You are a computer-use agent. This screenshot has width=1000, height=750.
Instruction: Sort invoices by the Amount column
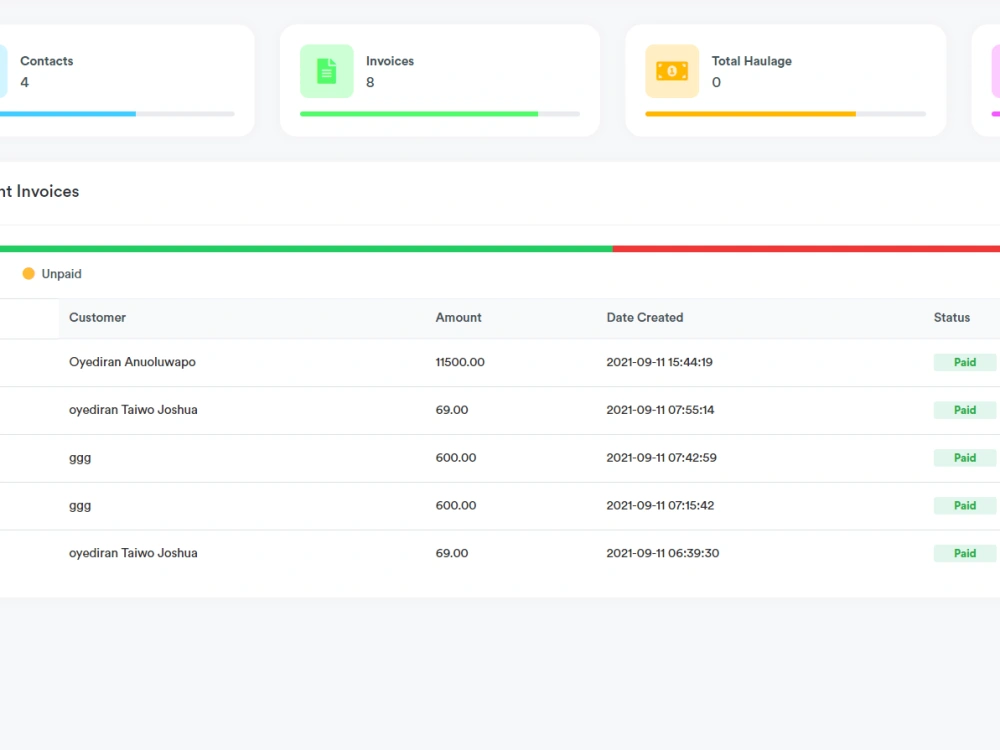tap(458, 317)
